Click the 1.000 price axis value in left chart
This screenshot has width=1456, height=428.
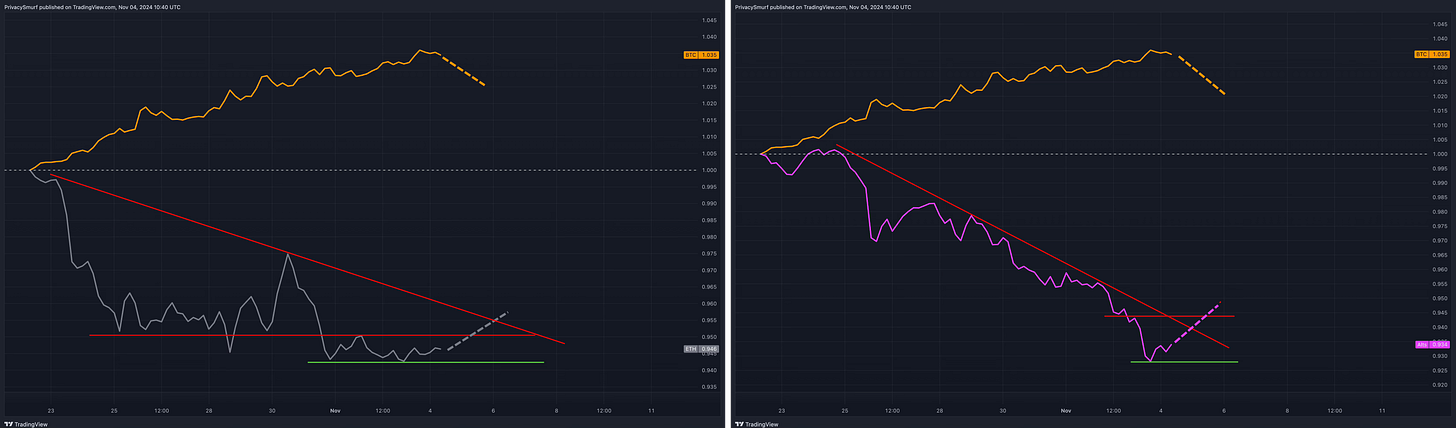[x=708, y=170]
